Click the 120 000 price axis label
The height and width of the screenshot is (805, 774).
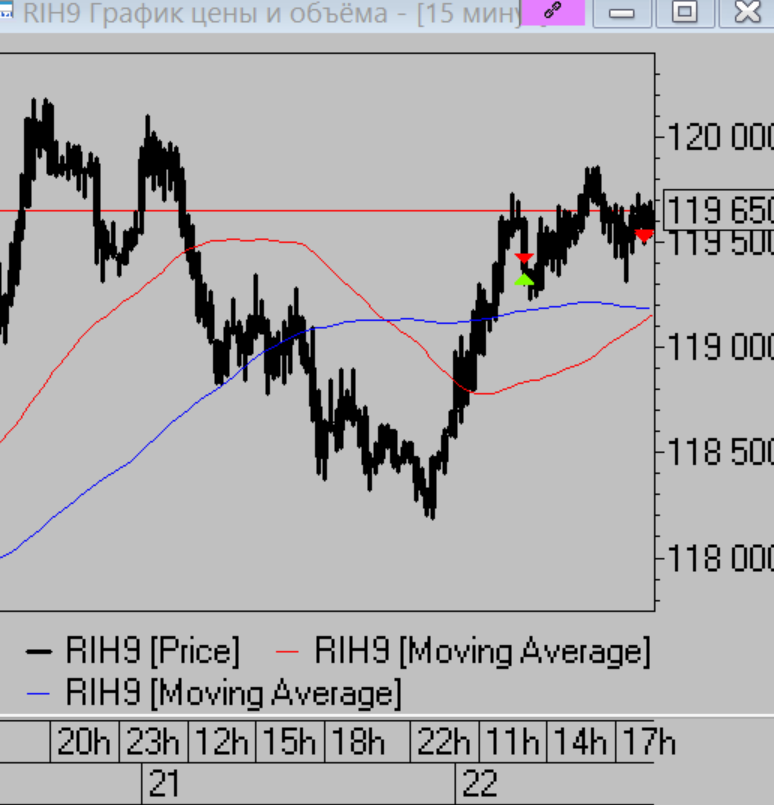[x=718, y=136]
